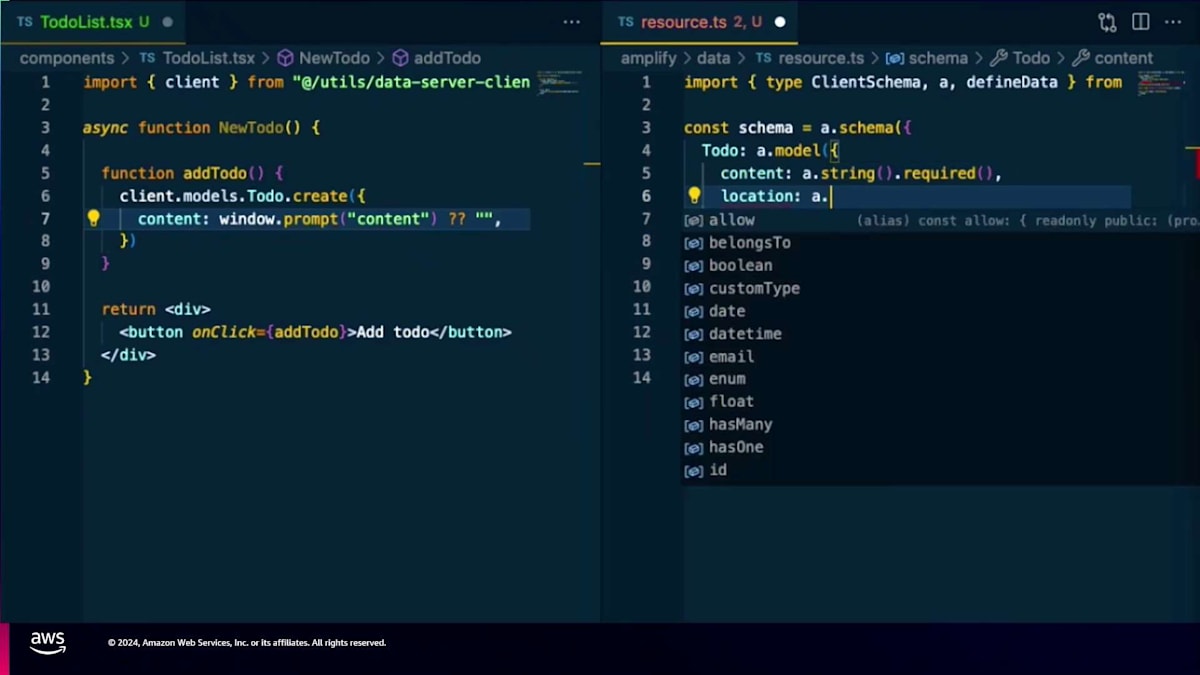Screen dimensions: 1200x675
Task: Click the left editor minimap
Action: pos(560,83)
